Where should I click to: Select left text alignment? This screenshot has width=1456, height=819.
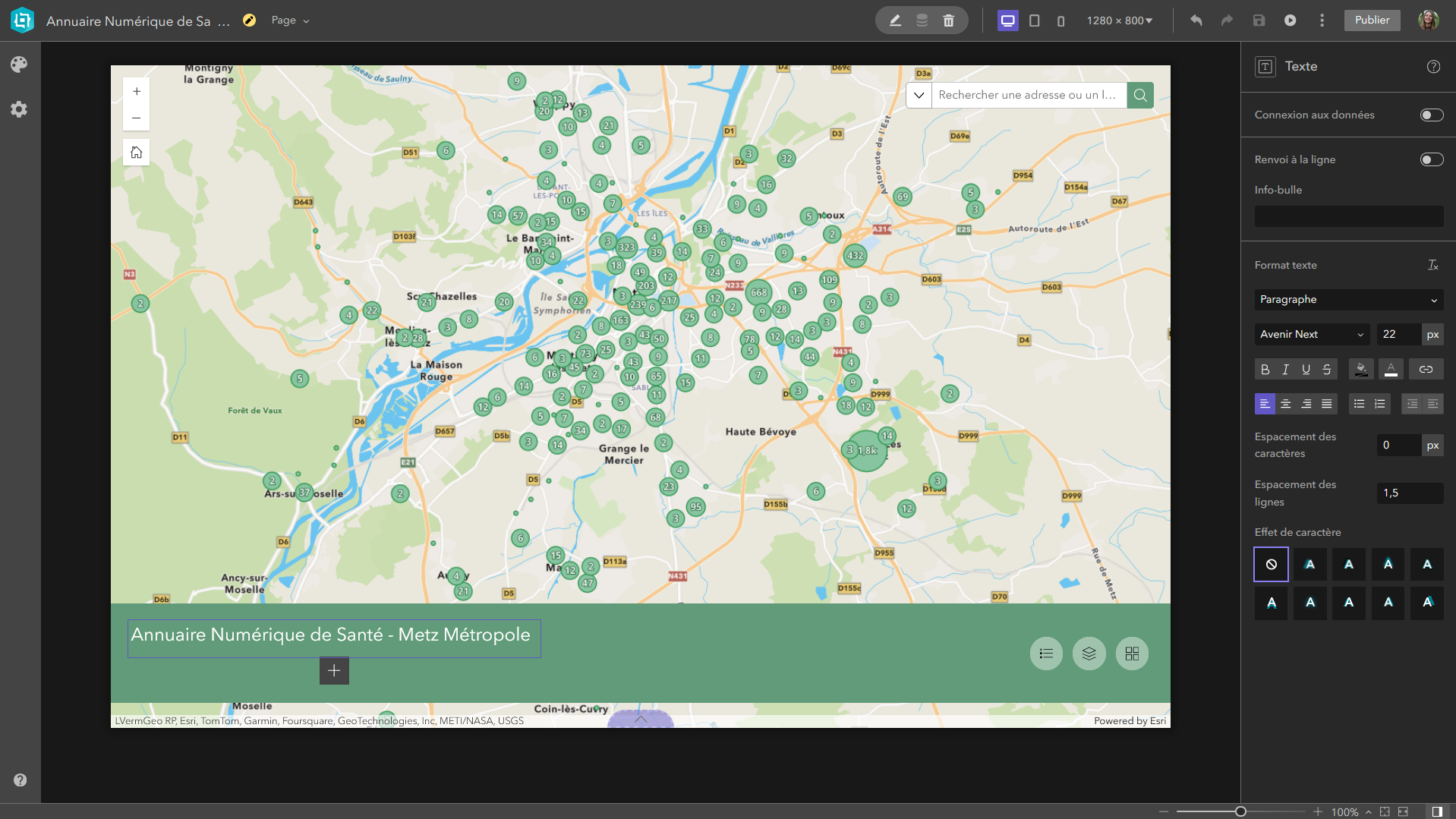[1265, 404]
